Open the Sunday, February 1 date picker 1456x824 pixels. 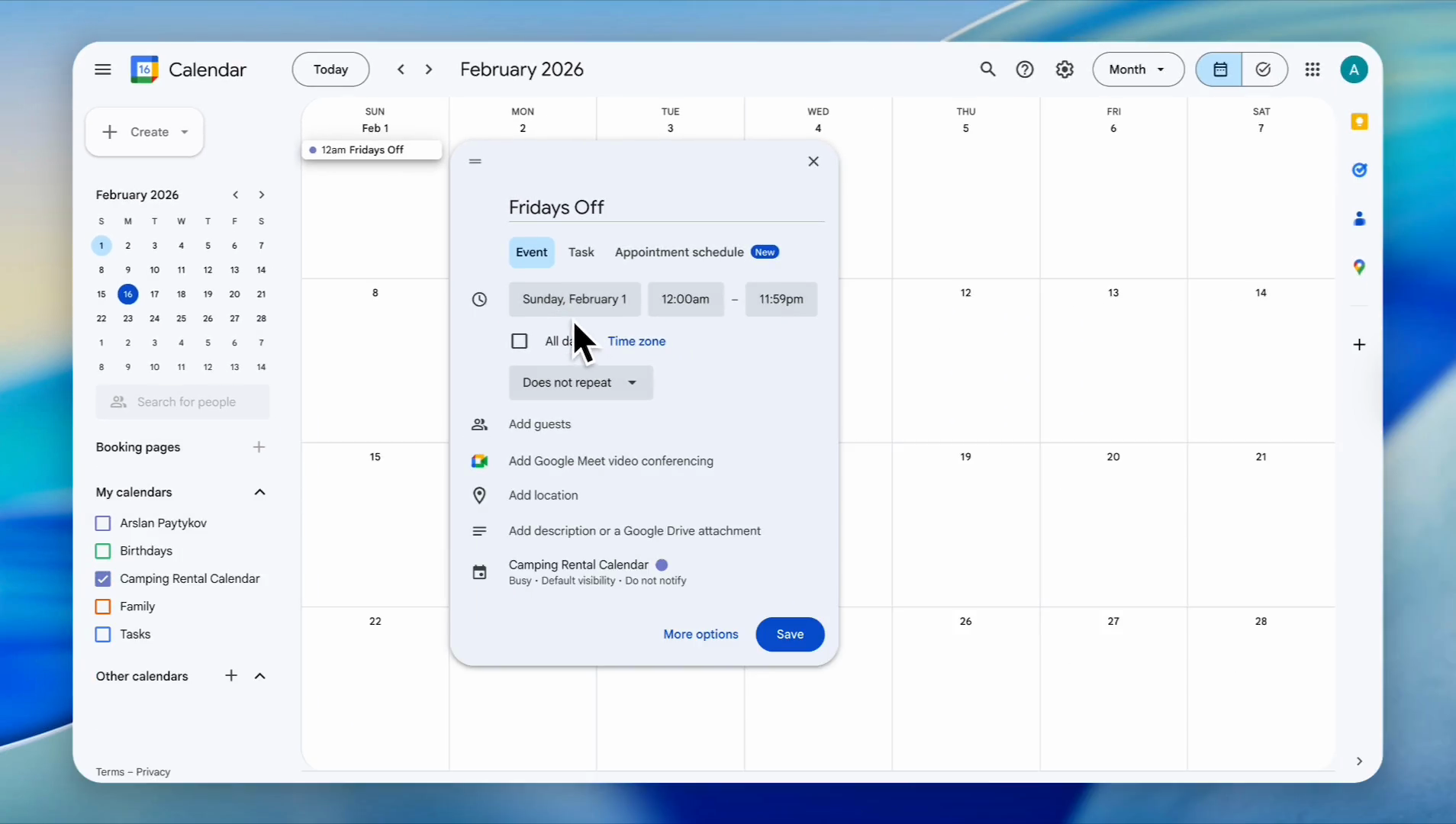click(x=575, y=299)
